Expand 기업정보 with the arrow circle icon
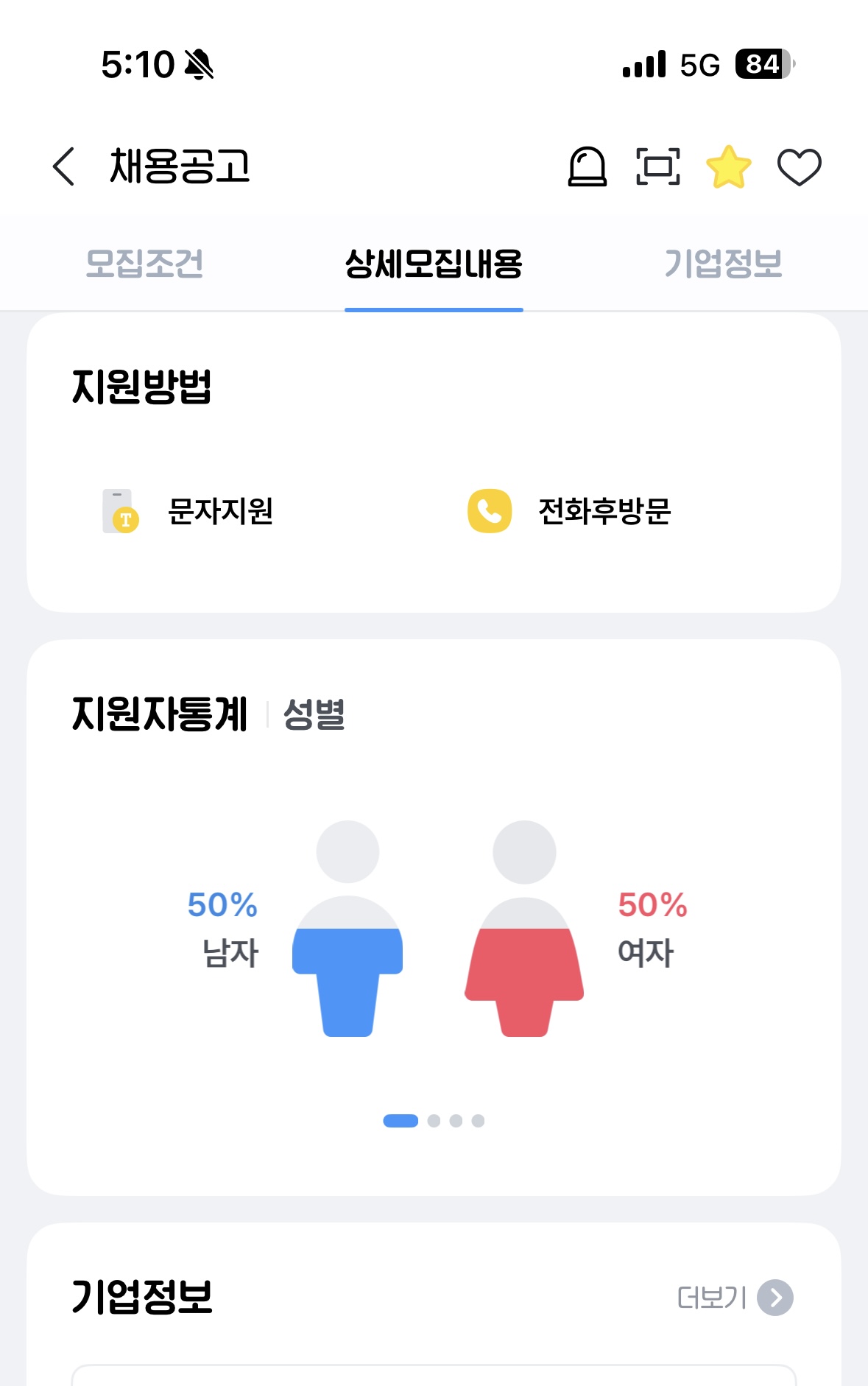 775,1298
